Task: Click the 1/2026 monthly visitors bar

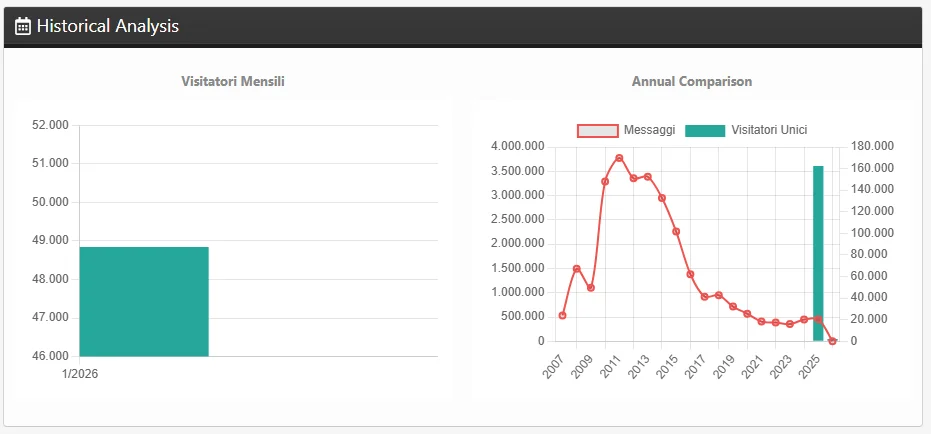Action: point(144,301)
